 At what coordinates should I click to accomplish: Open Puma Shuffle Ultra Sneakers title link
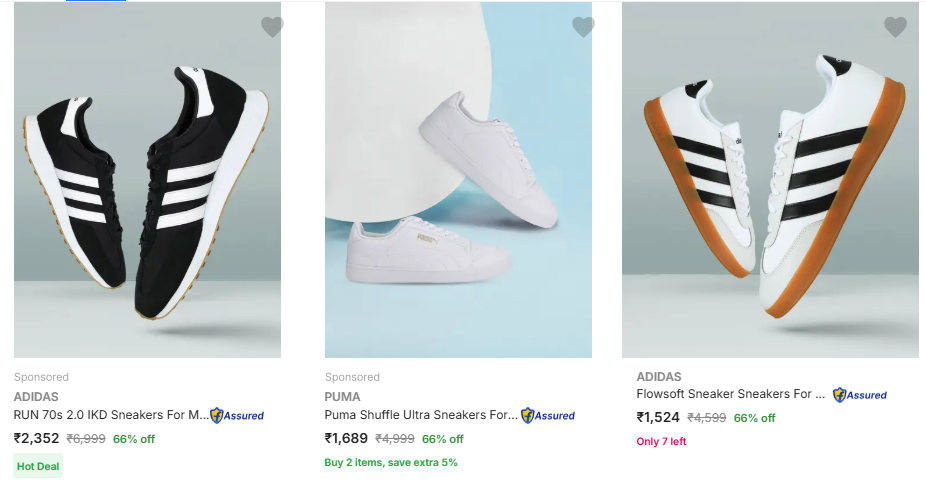pos(421,415)
